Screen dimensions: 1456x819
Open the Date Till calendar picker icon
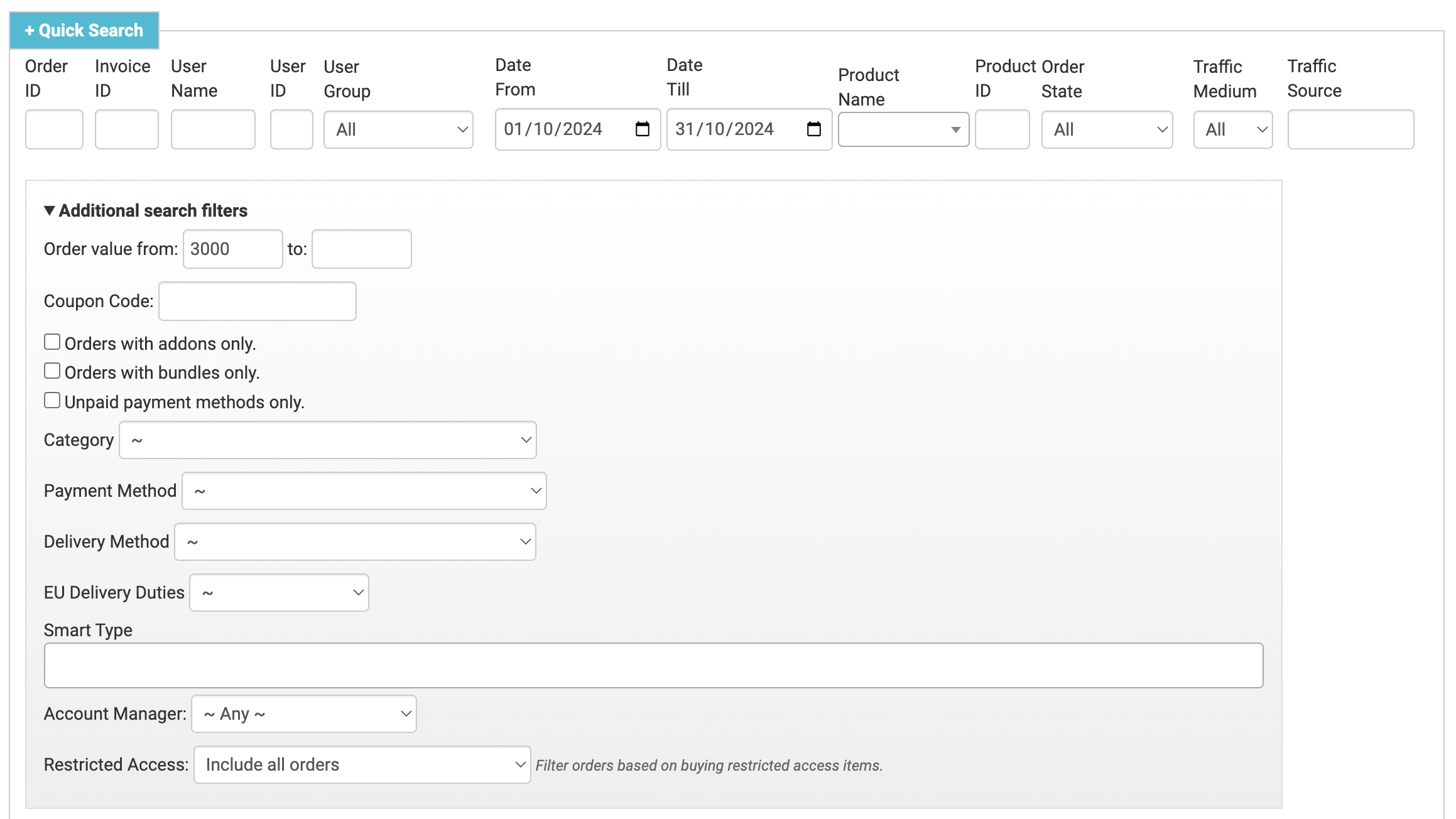pos(813,129)
